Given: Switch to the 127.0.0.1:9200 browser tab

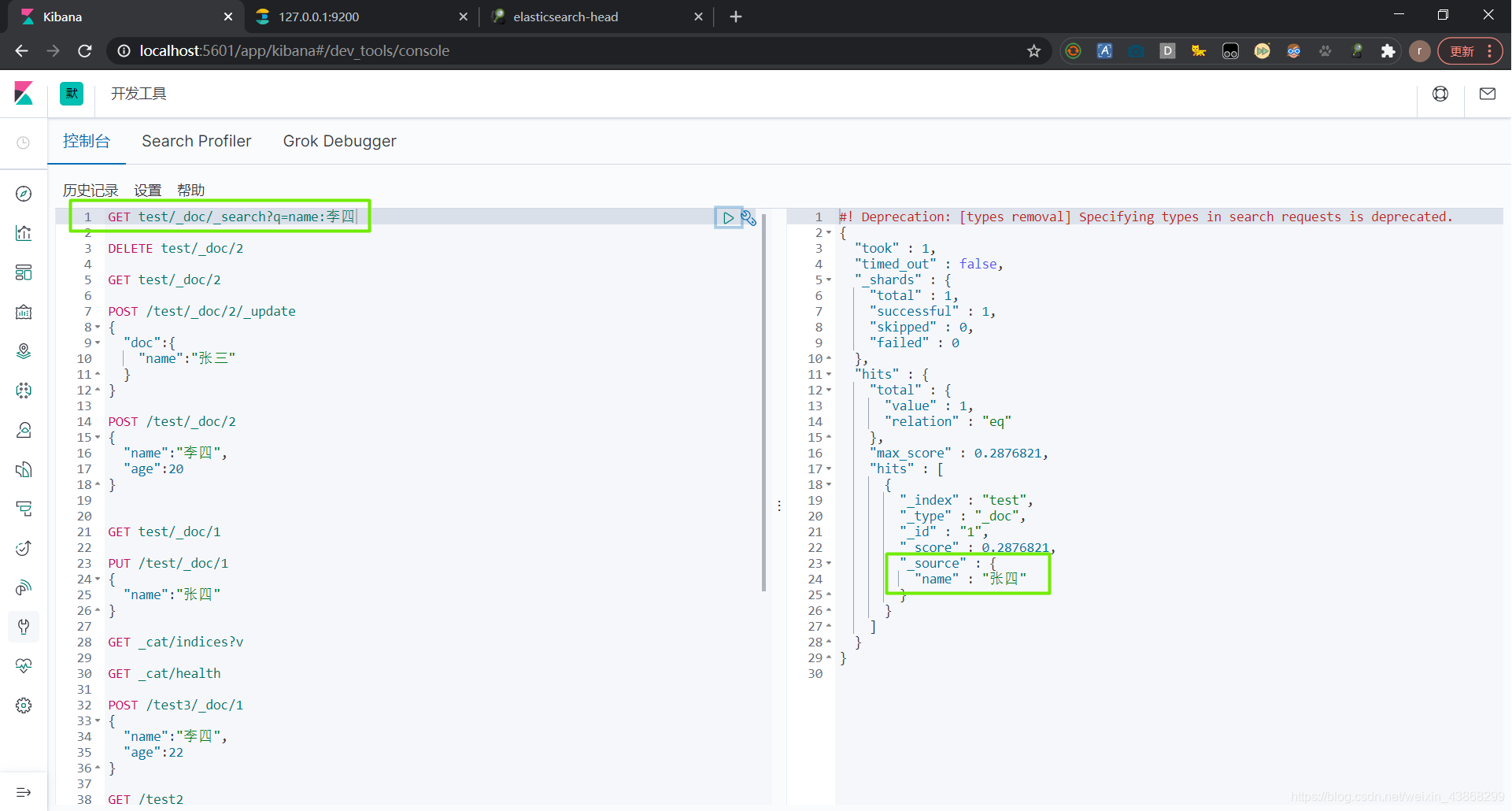Looking at the screenshot, I should 362,17.
